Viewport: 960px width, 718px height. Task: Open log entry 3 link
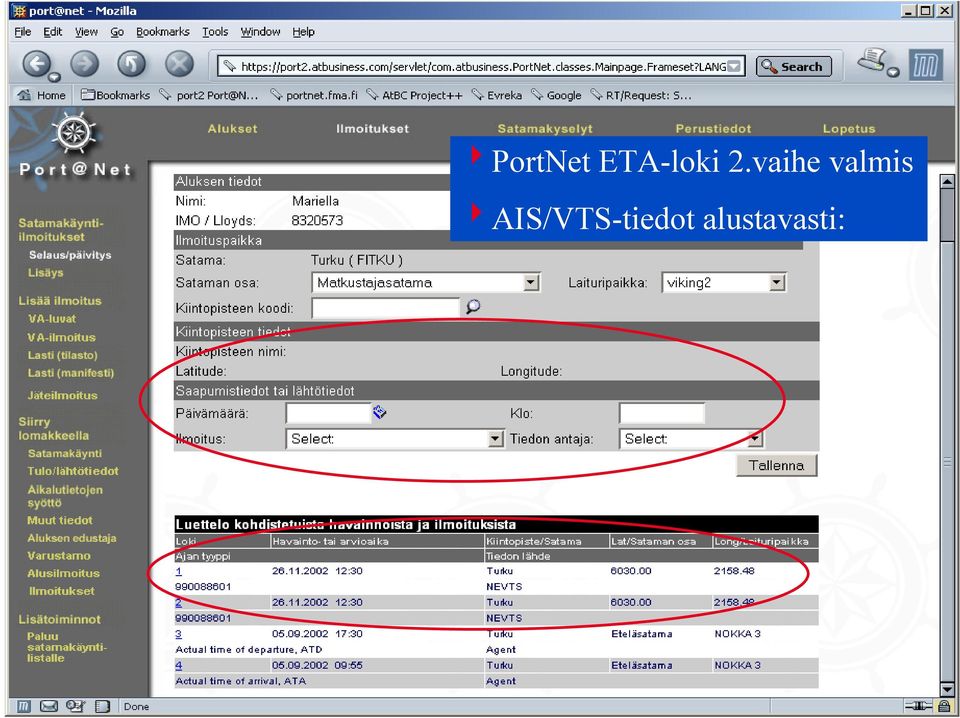(x=178, y=634)
